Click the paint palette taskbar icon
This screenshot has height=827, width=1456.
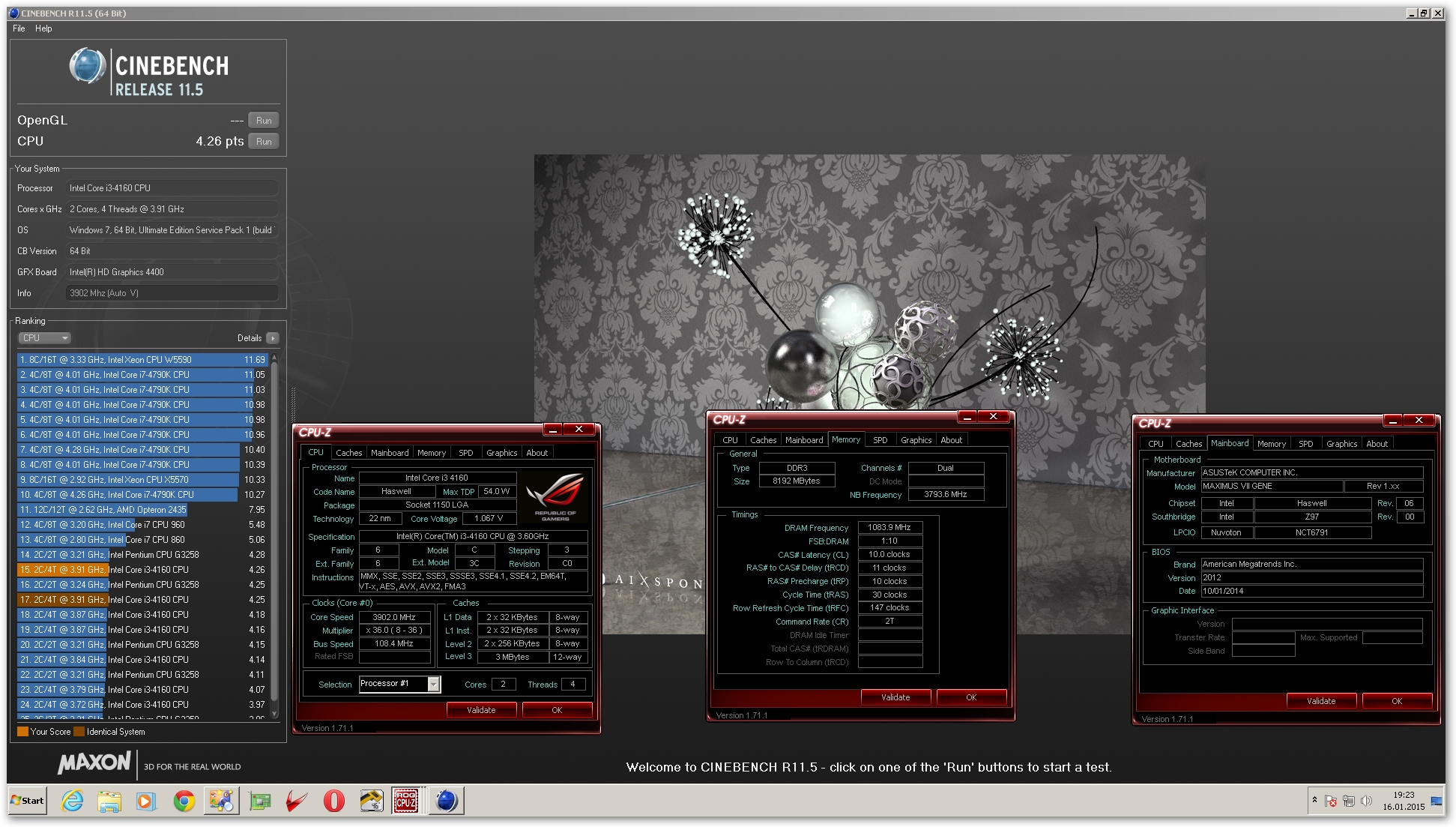[221, 801]
